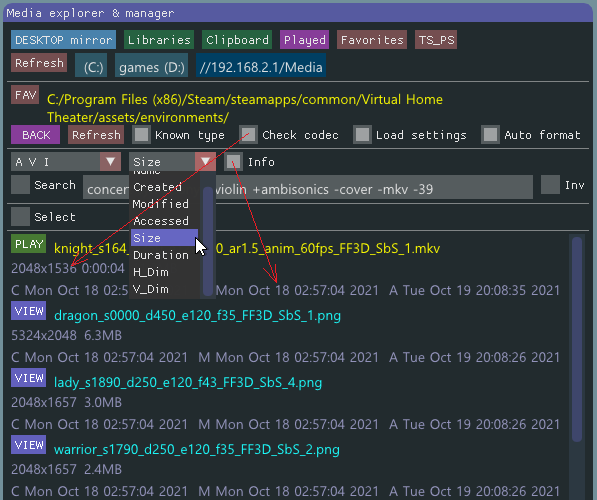VIEW the lady_s1890 png image

(29, 378)
